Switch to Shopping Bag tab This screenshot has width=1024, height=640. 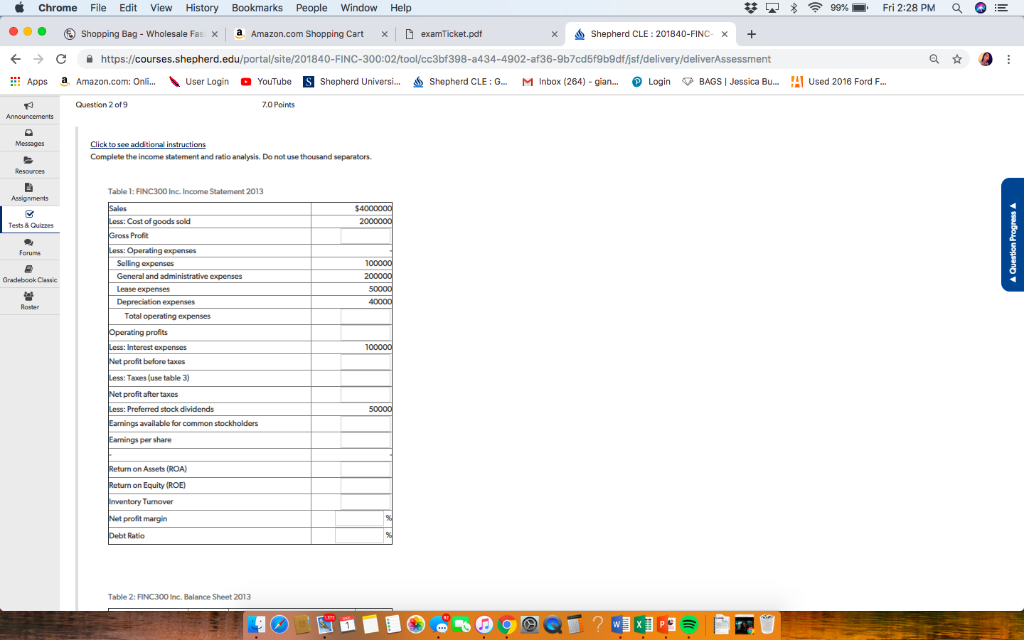click(x=141, y=34)
